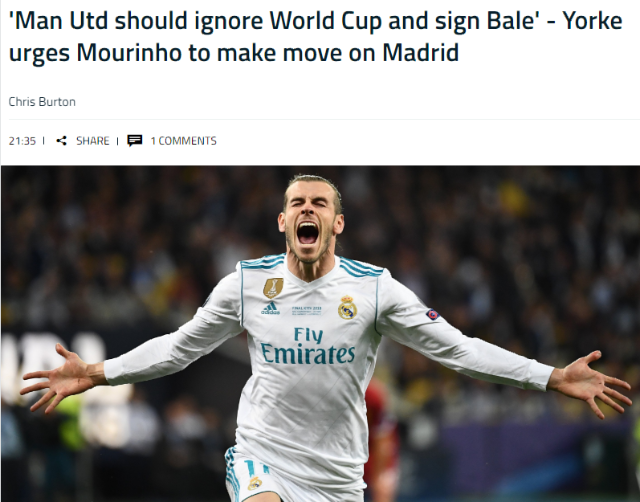Click the Fly Emirates sponsor text
This screenshot has width=640, height=502.
(308, 346)
